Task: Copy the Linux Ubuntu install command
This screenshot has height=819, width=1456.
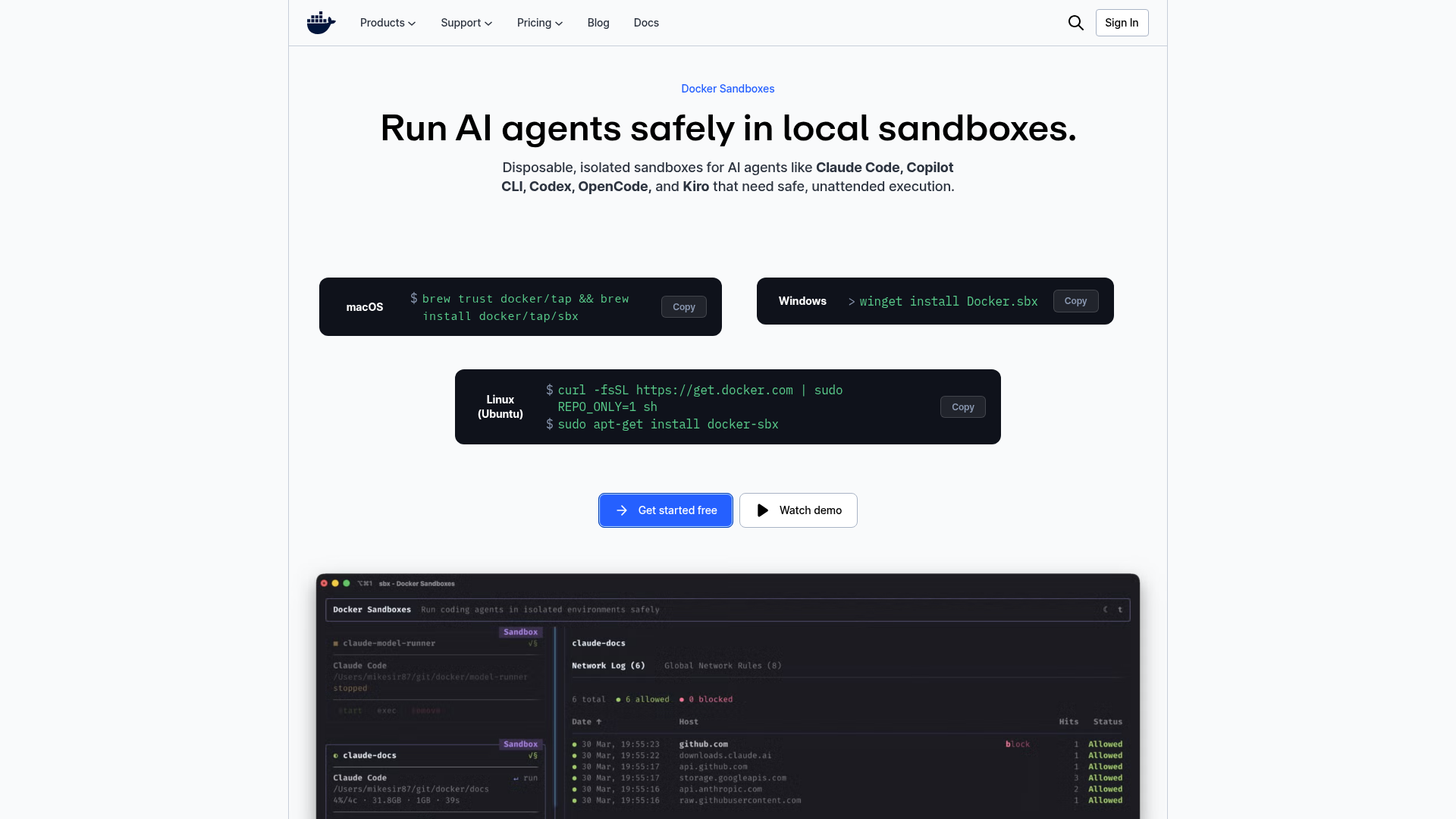Action: point(963,407)
